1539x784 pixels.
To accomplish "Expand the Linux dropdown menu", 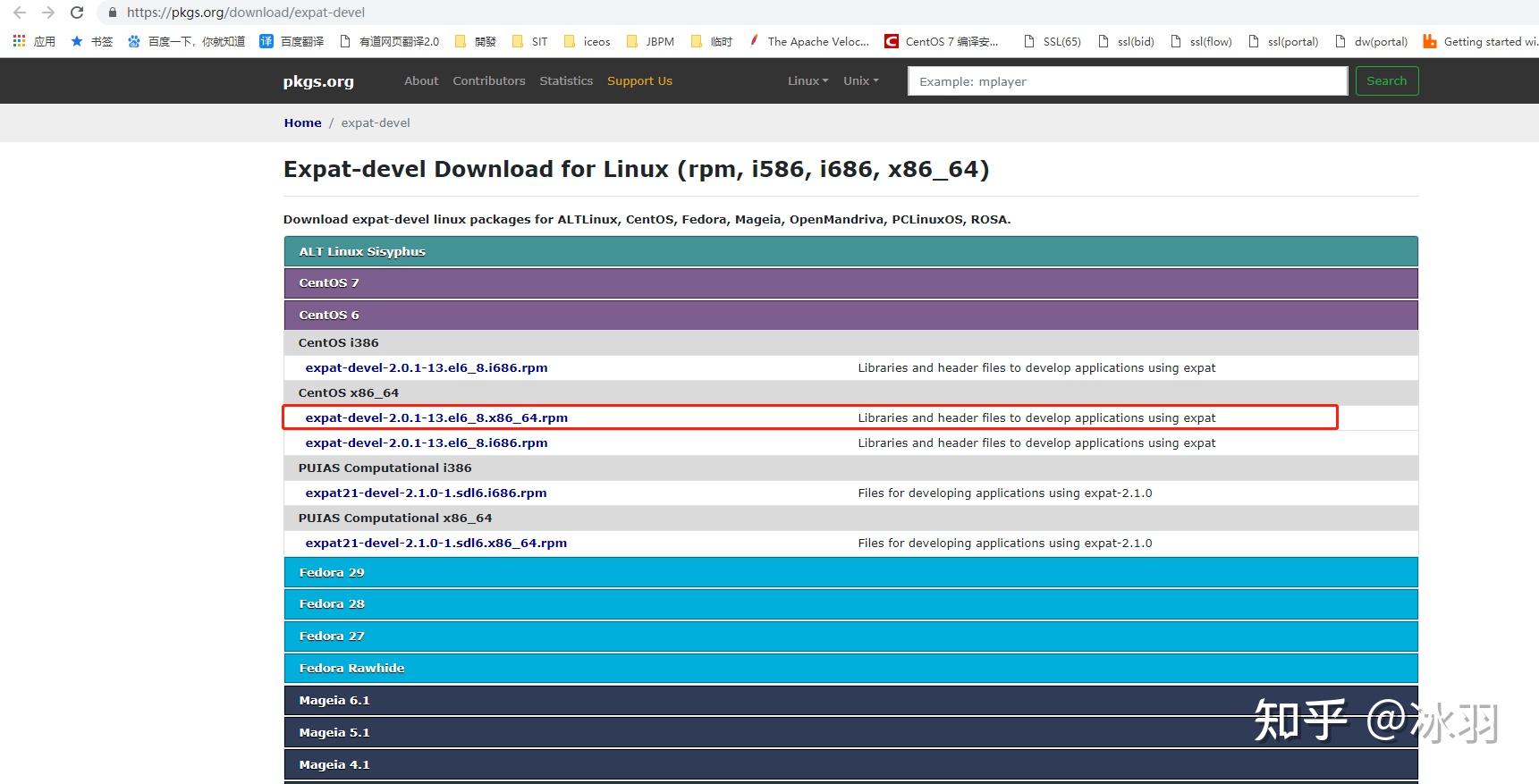I will (808, 80).
